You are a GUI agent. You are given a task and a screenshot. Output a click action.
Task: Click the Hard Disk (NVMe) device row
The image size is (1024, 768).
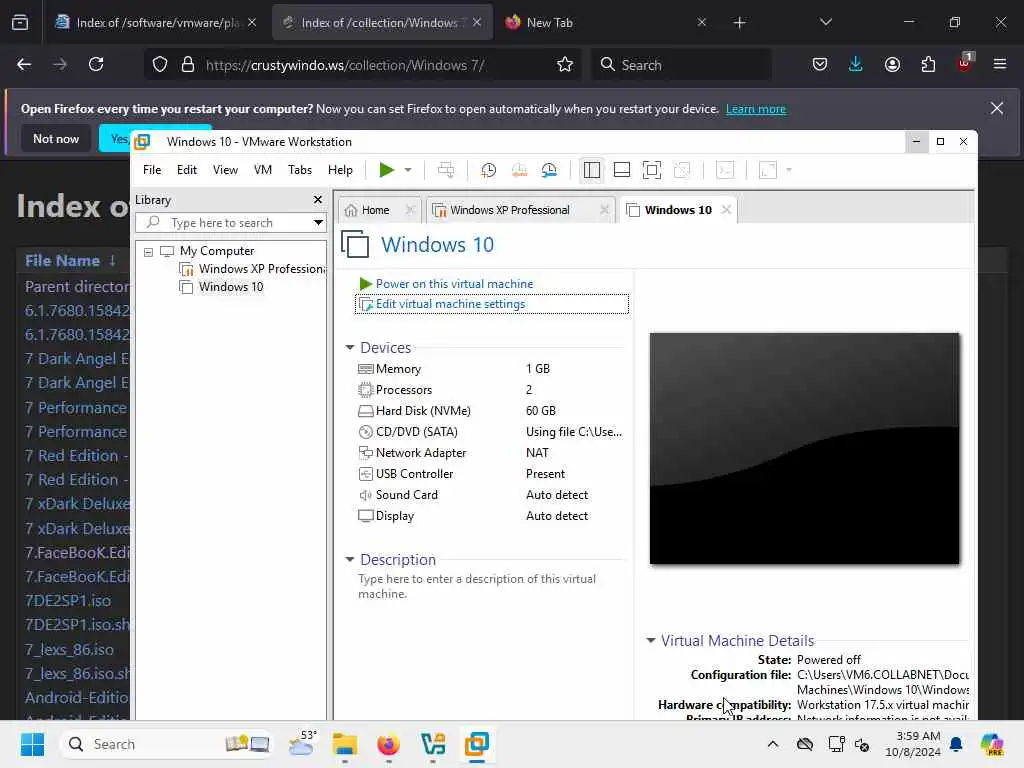pyautogui.click(x=490, y=411)
